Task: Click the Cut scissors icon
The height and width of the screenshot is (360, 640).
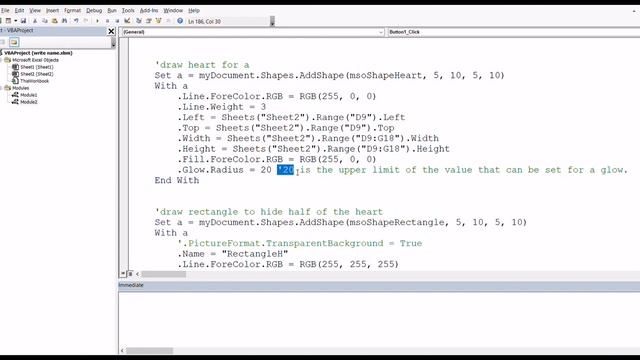Action: click(35, 21)
